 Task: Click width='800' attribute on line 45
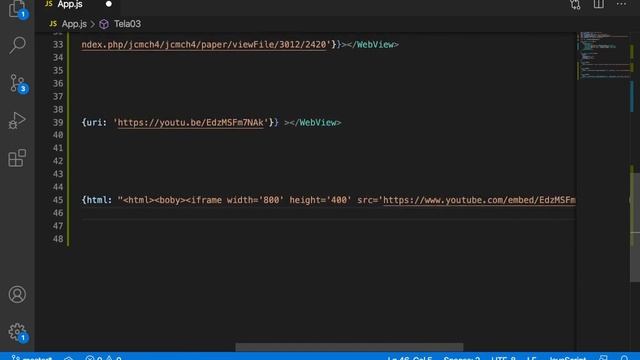click(x=255, y=200)
